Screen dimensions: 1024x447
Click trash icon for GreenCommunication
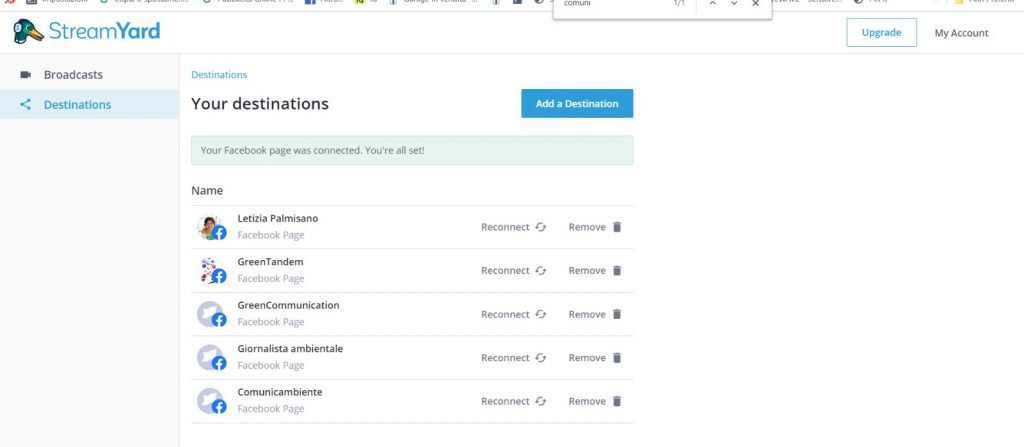point(617,314)
